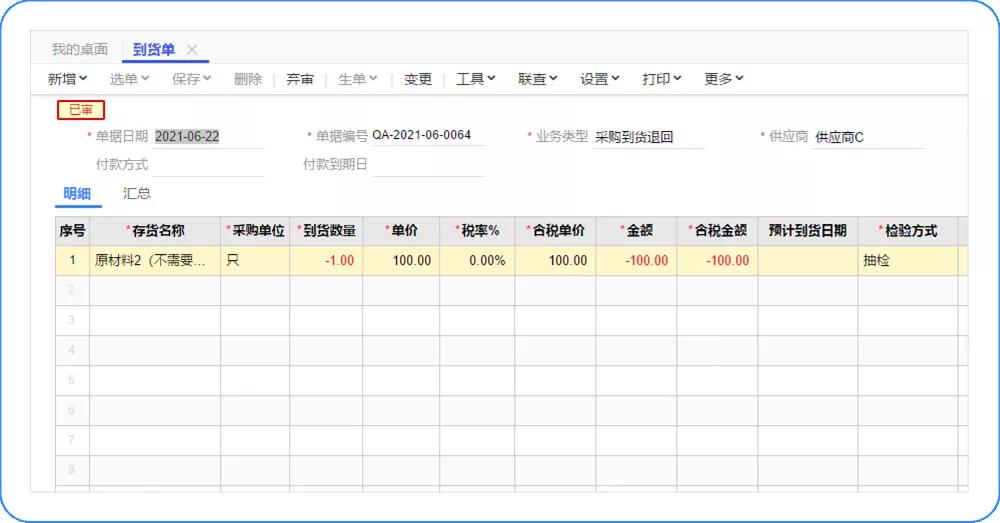Click the purchase unit cell 只
Image resolution: width=1000 pixels, height=523 pixels.
(255, 260)
